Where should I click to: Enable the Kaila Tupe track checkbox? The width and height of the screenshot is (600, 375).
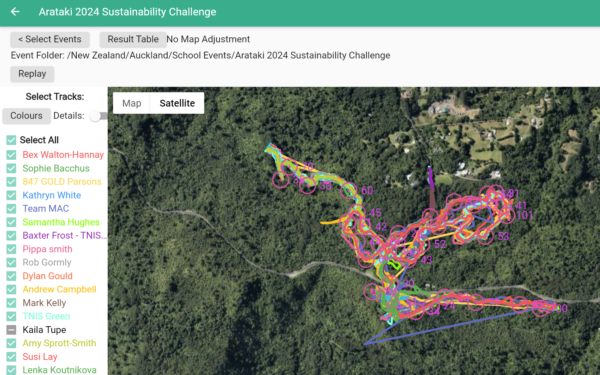click(x=11, y=330)
